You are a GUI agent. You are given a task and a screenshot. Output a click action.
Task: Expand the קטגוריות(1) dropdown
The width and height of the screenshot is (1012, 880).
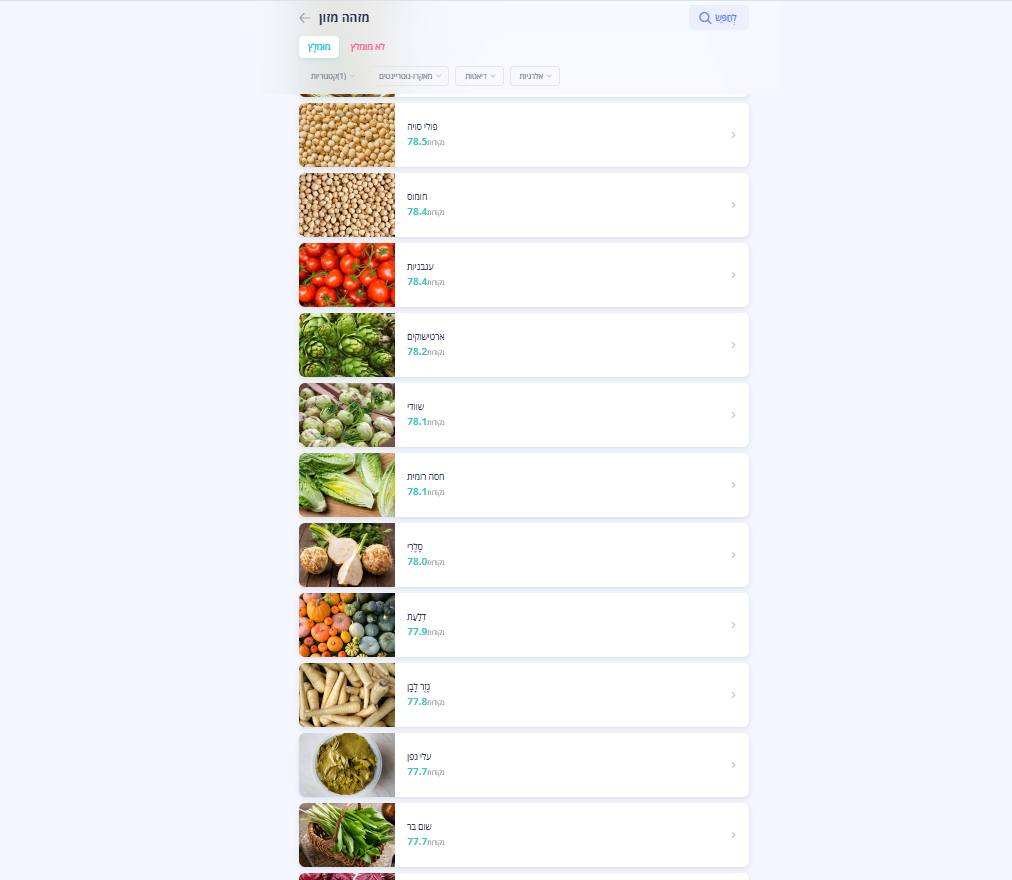click(331, 76)
